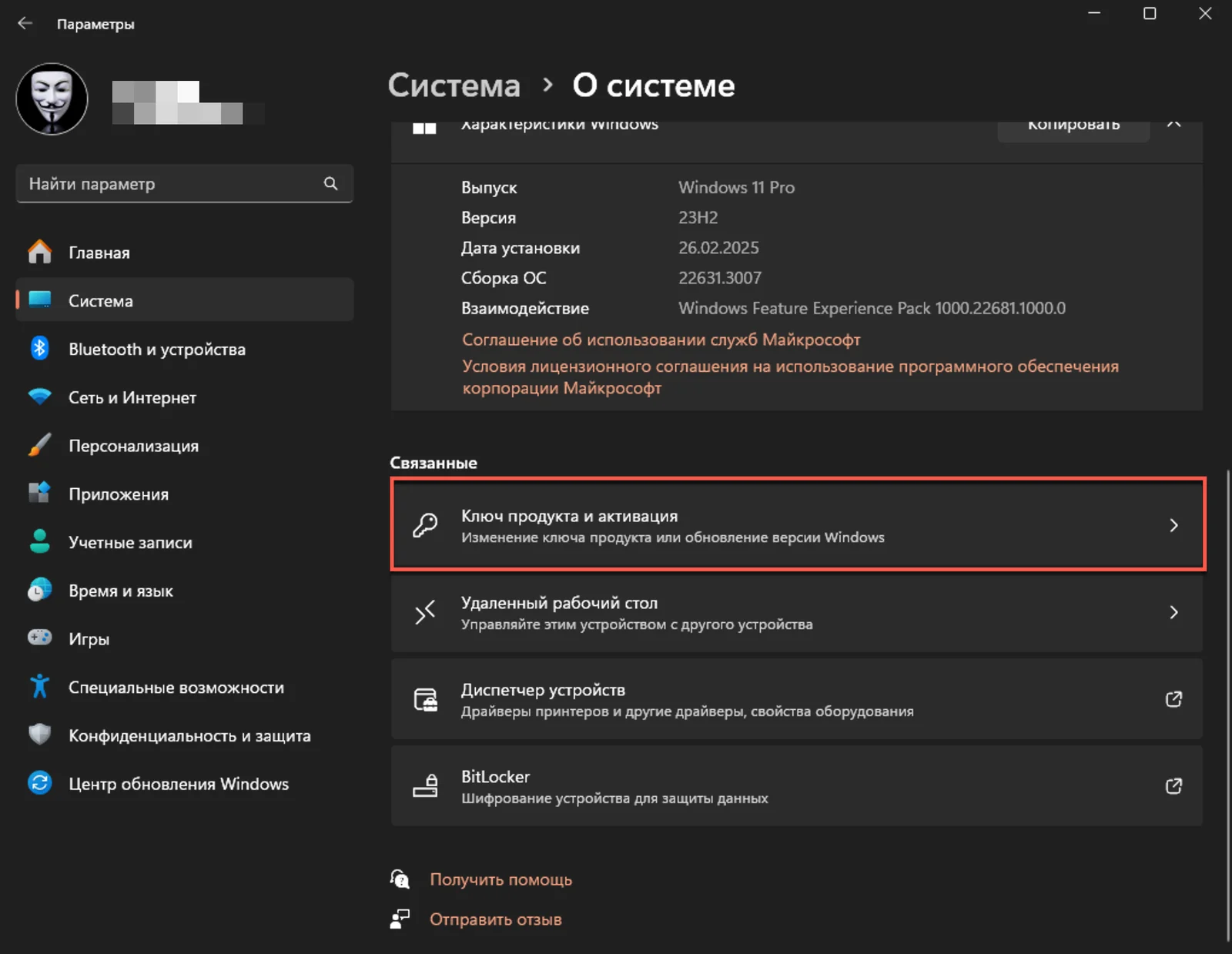Select the OS build 22631.3007
1232x954 pixels.
[x=719, y=278]
